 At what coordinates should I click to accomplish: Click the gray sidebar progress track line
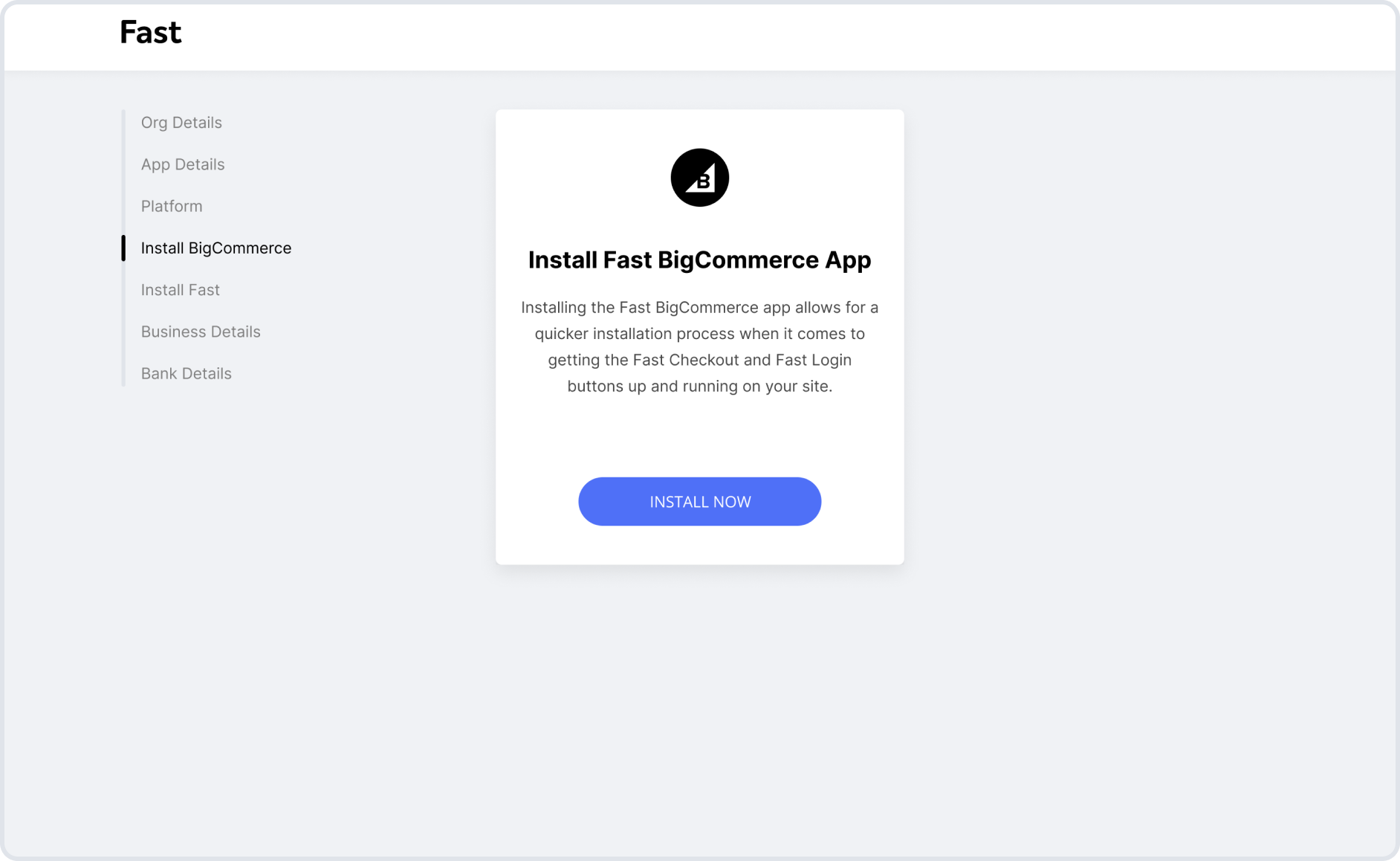click(x=123, y=320)
